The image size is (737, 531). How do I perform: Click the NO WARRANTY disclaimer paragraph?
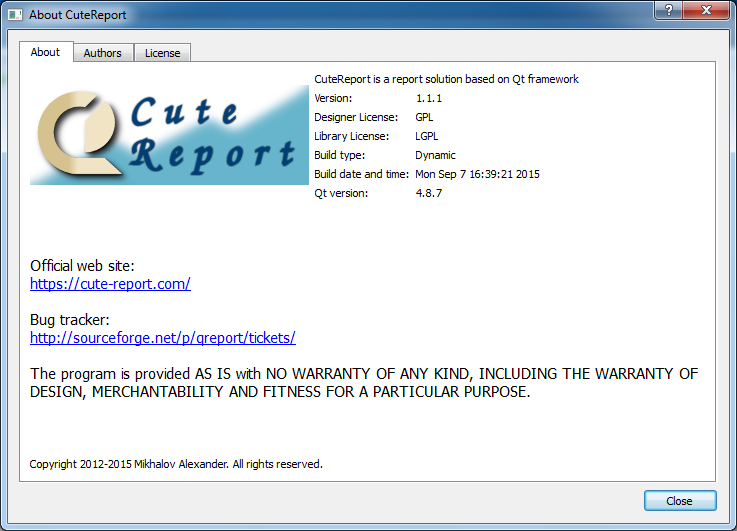coord(364,383)
